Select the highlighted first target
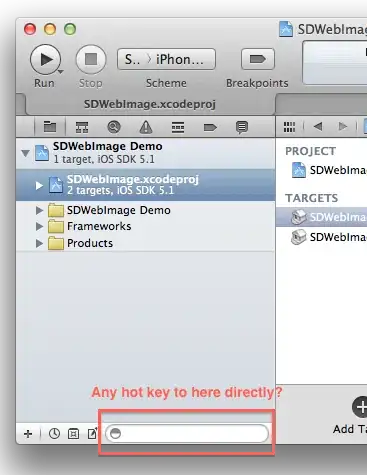 coord(322,217)
